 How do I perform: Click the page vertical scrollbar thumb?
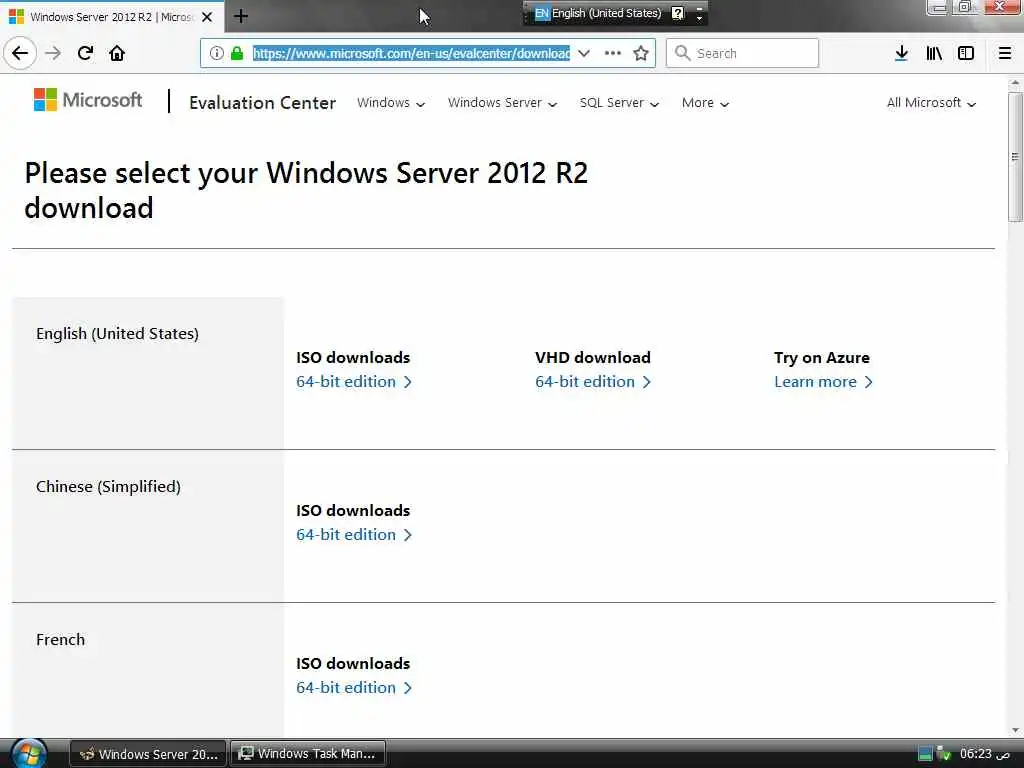click(x=1015, y=157)
